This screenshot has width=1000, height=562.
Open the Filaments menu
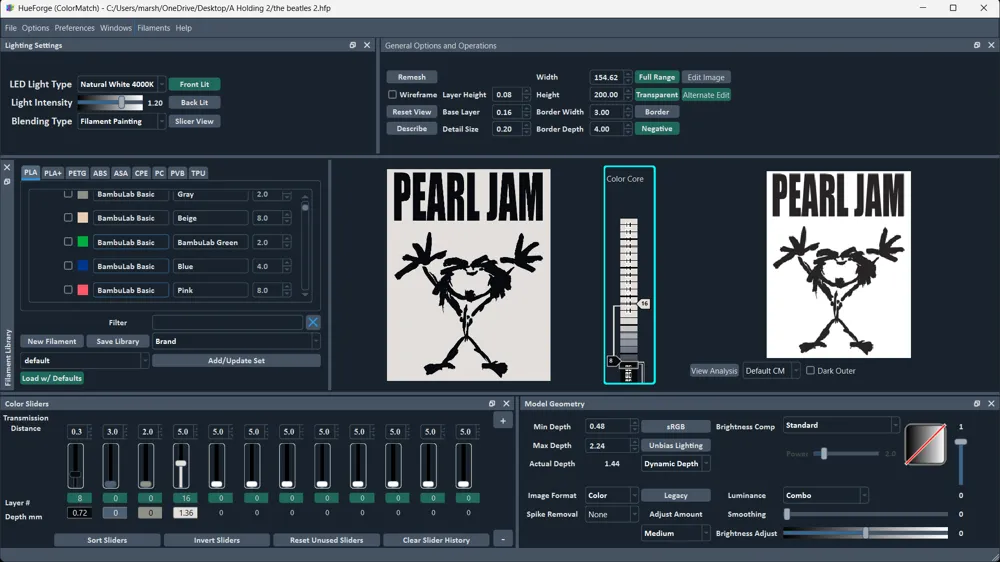[154, 28]
